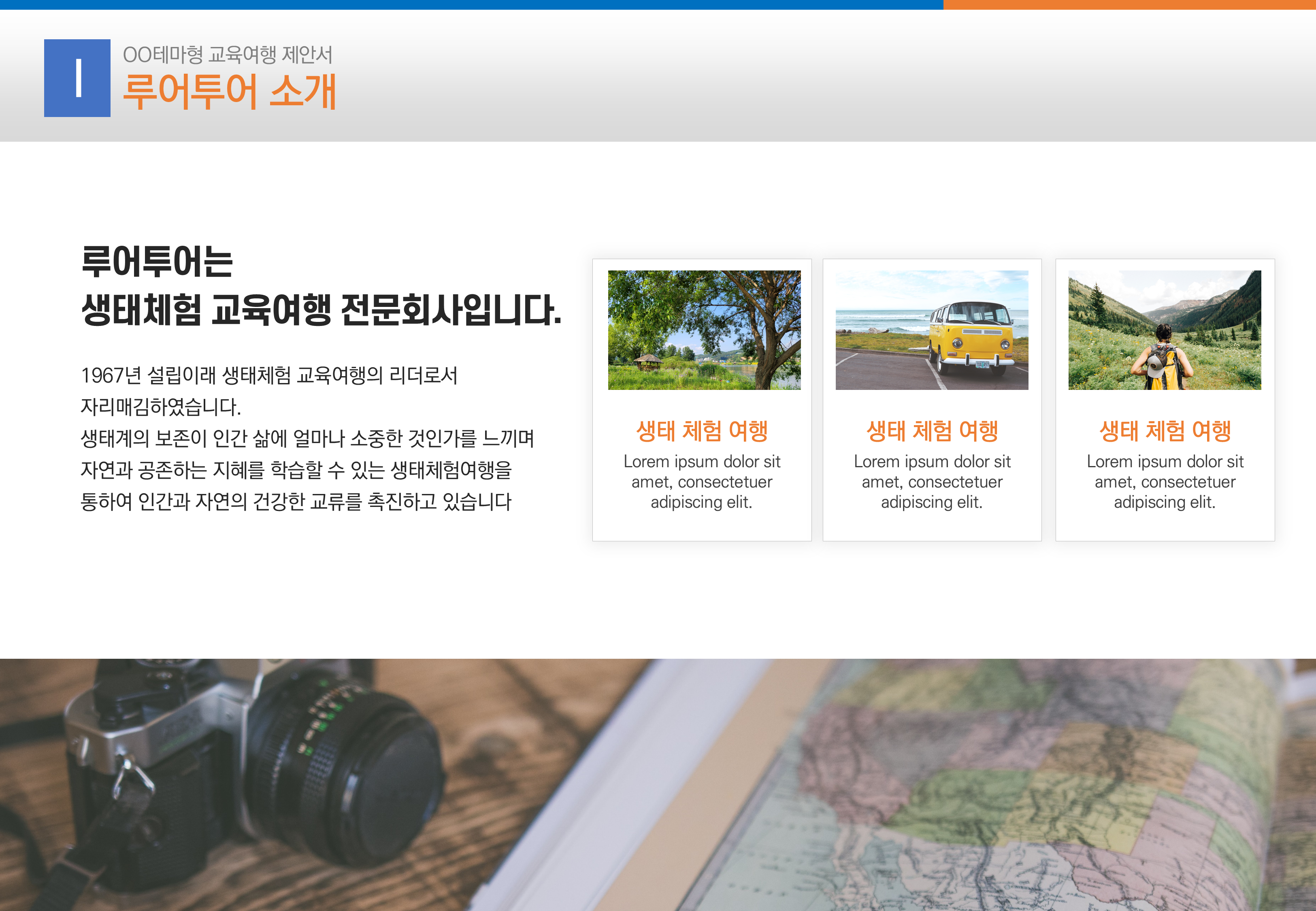1316x911 pixels.
Task: Click '생태 체험 여행' title under the van photo
Action: (932, 431)
